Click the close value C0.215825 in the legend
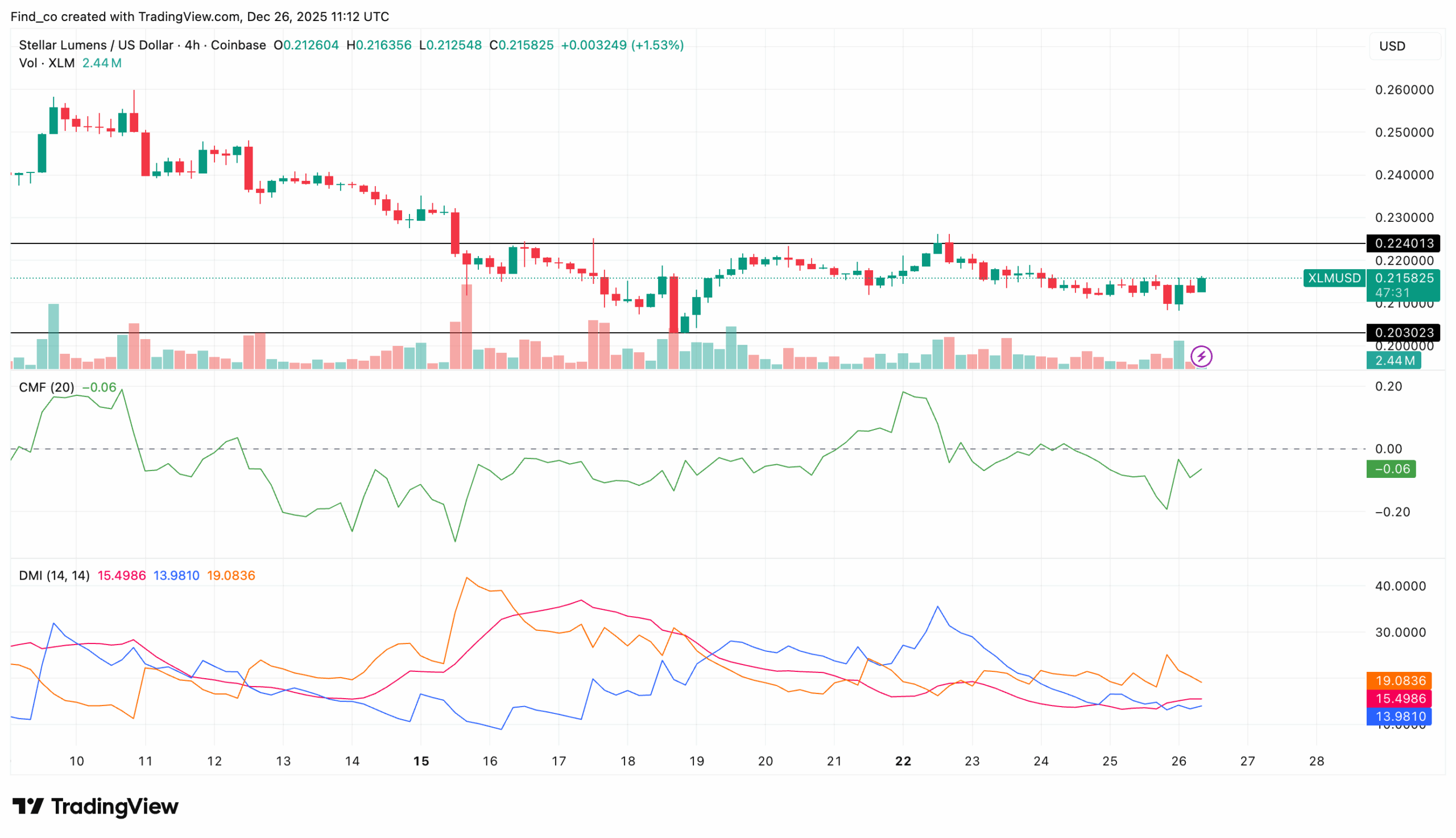The image size is (1456, 838). [521, 45]
